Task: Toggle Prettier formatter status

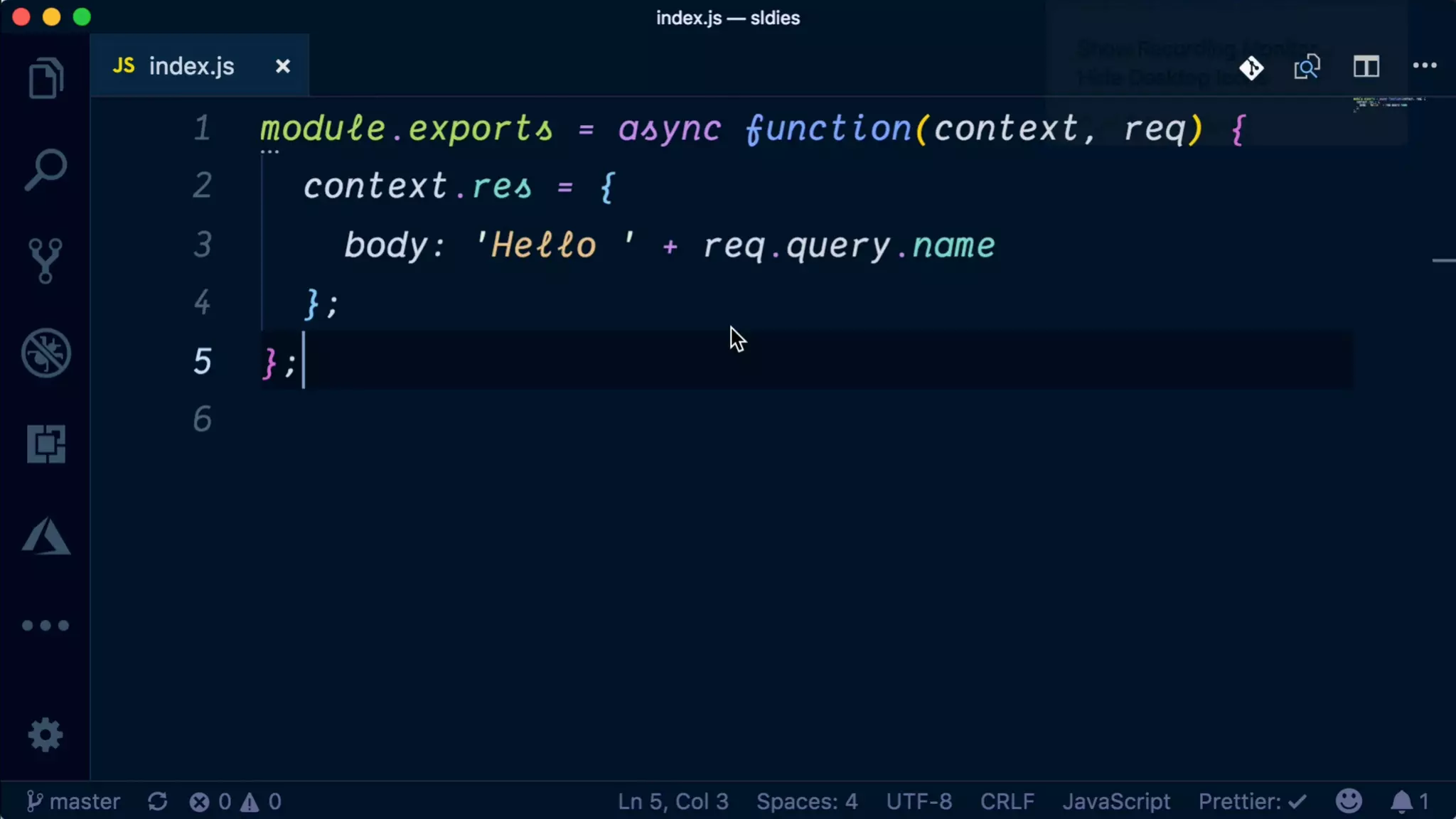Action: pos(1252,801)
